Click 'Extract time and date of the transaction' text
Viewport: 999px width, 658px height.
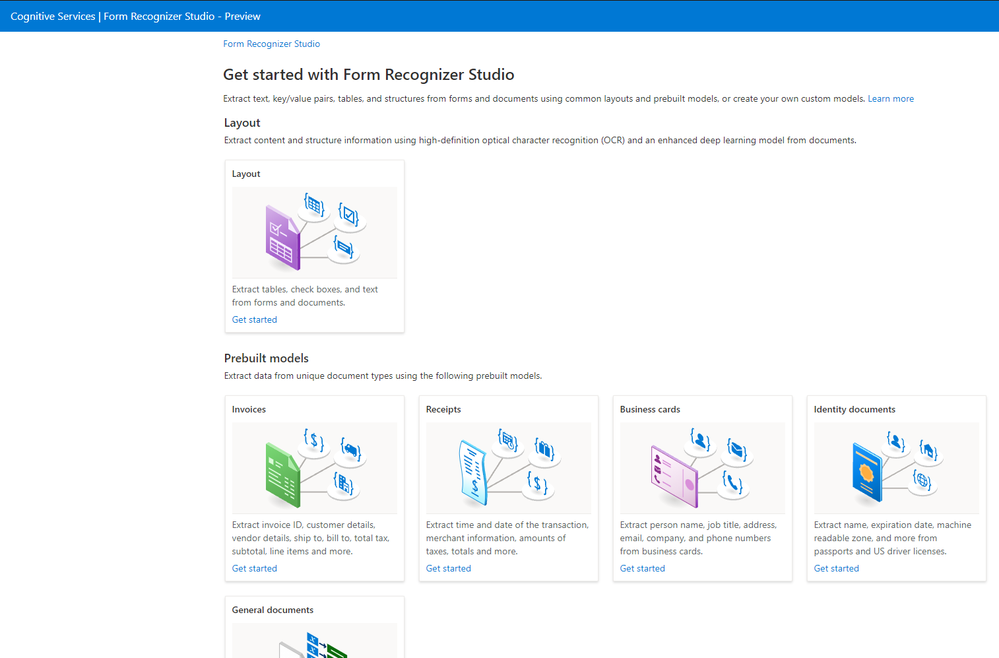click(507, 538)
